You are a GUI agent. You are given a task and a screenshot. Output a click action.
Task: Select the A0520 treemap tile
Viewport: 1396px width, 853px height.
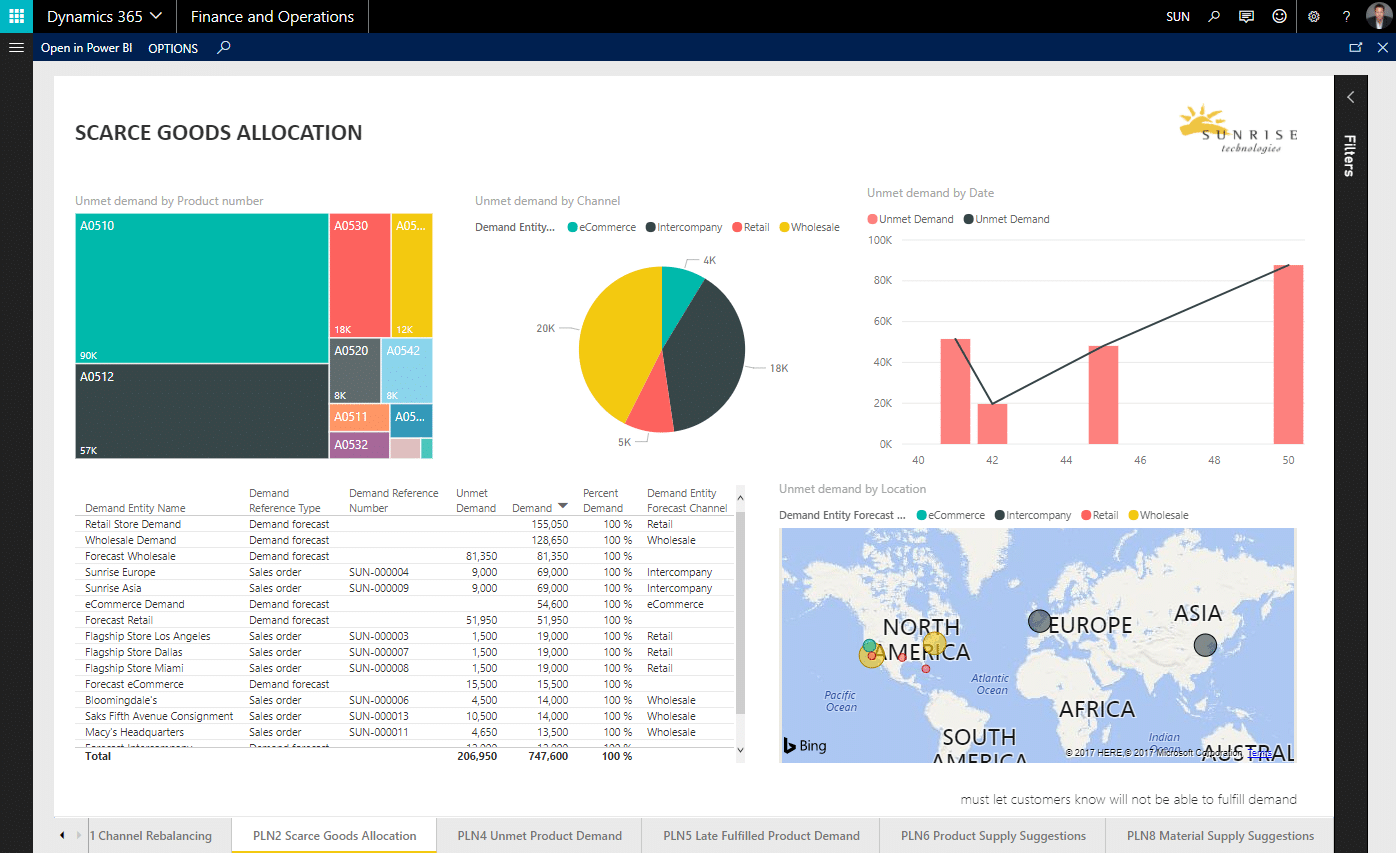pyautogui.click(x=355, y=370)
